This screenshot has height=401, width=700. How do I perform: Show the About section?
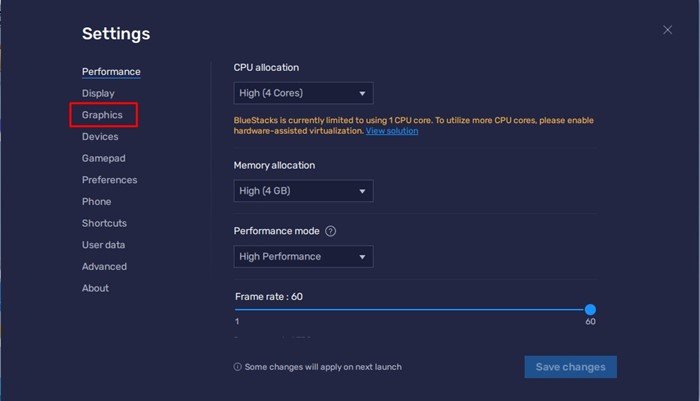pyautogui.click(x=95, y=288)
